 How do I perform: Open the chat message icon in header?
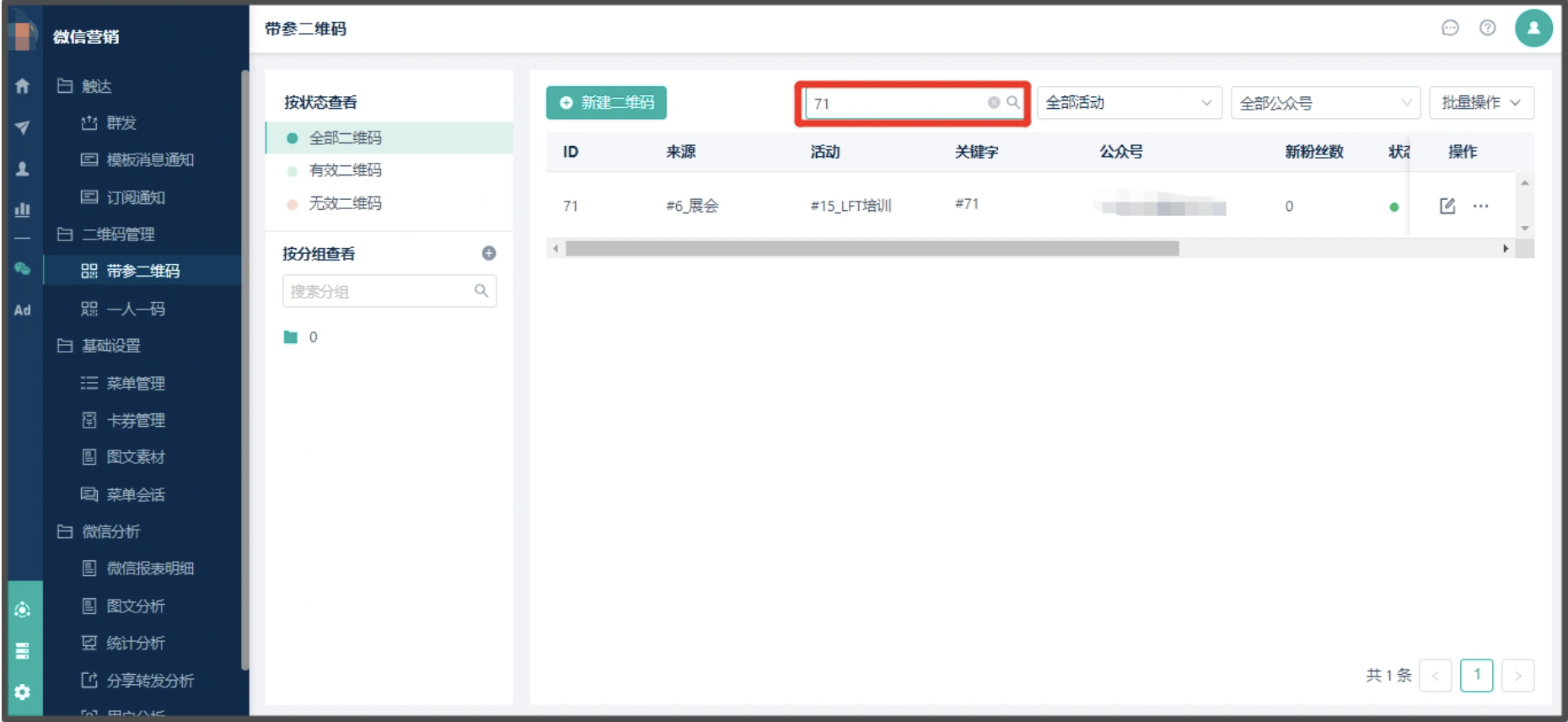tap(1450, 28)
